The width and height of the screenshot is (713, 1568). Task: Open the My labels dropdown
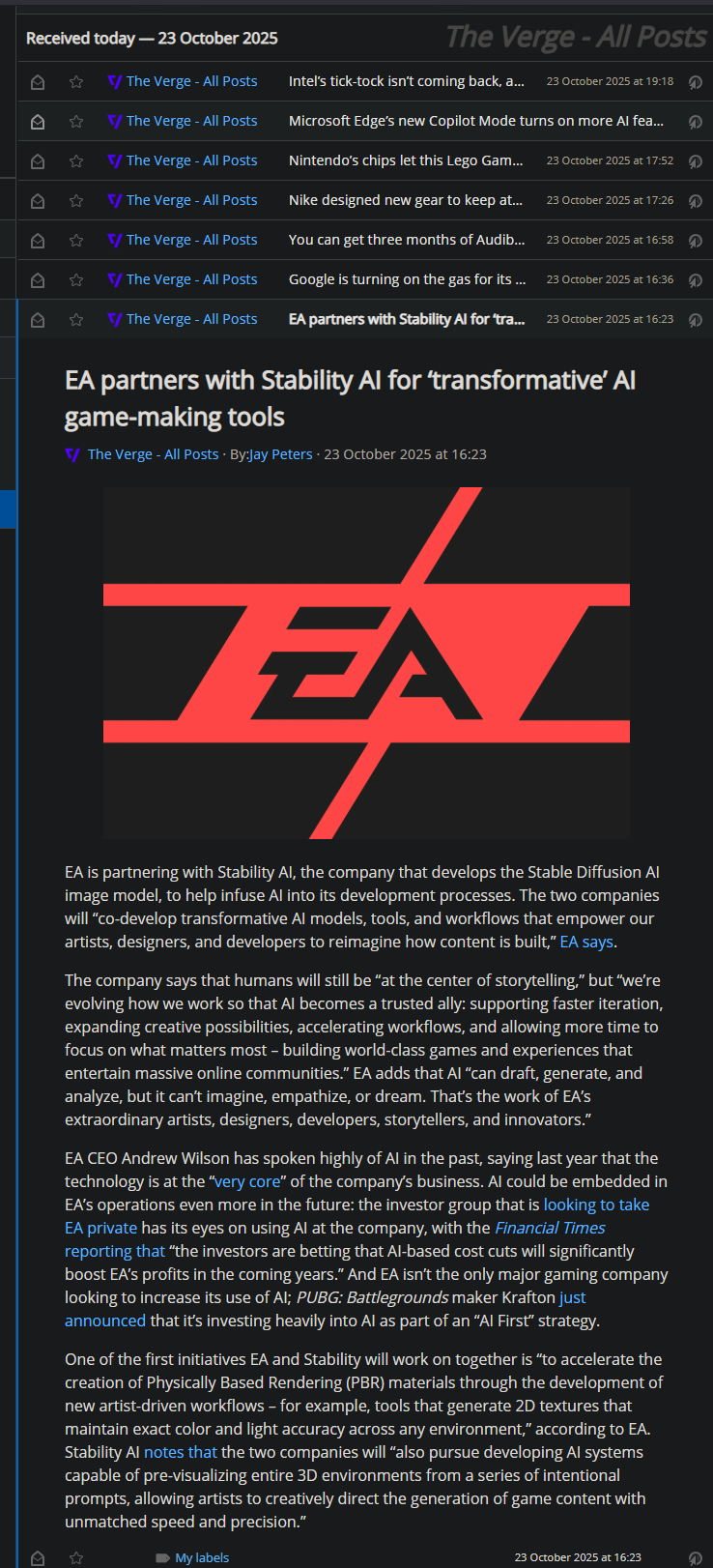coord(202,1558)
